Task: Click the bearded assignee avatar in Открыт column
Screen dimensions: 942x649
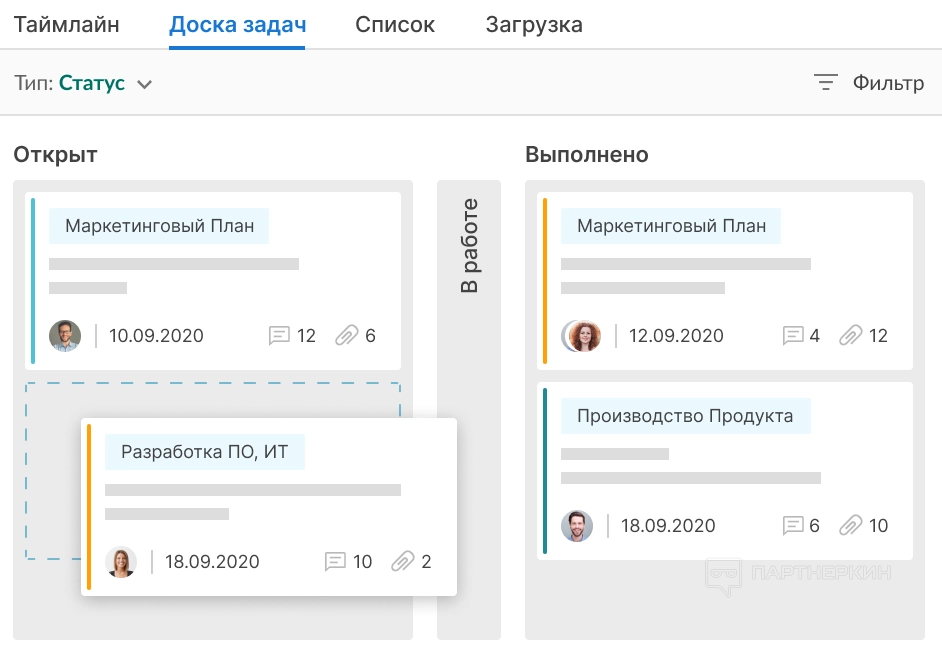Action: click(x=65, y=336)
